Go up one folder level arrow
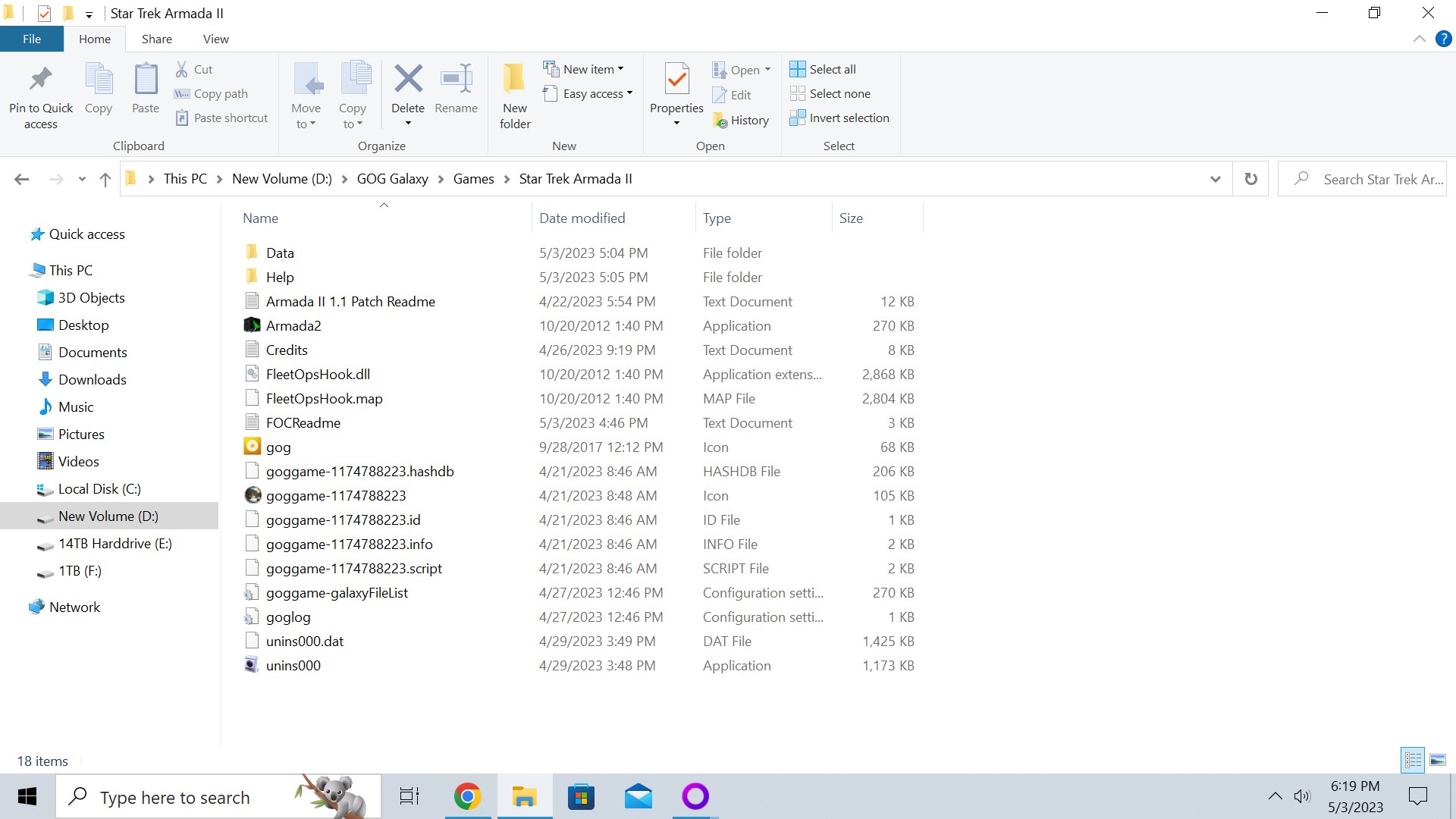1456x819 pixels. [x=105, y=179]
